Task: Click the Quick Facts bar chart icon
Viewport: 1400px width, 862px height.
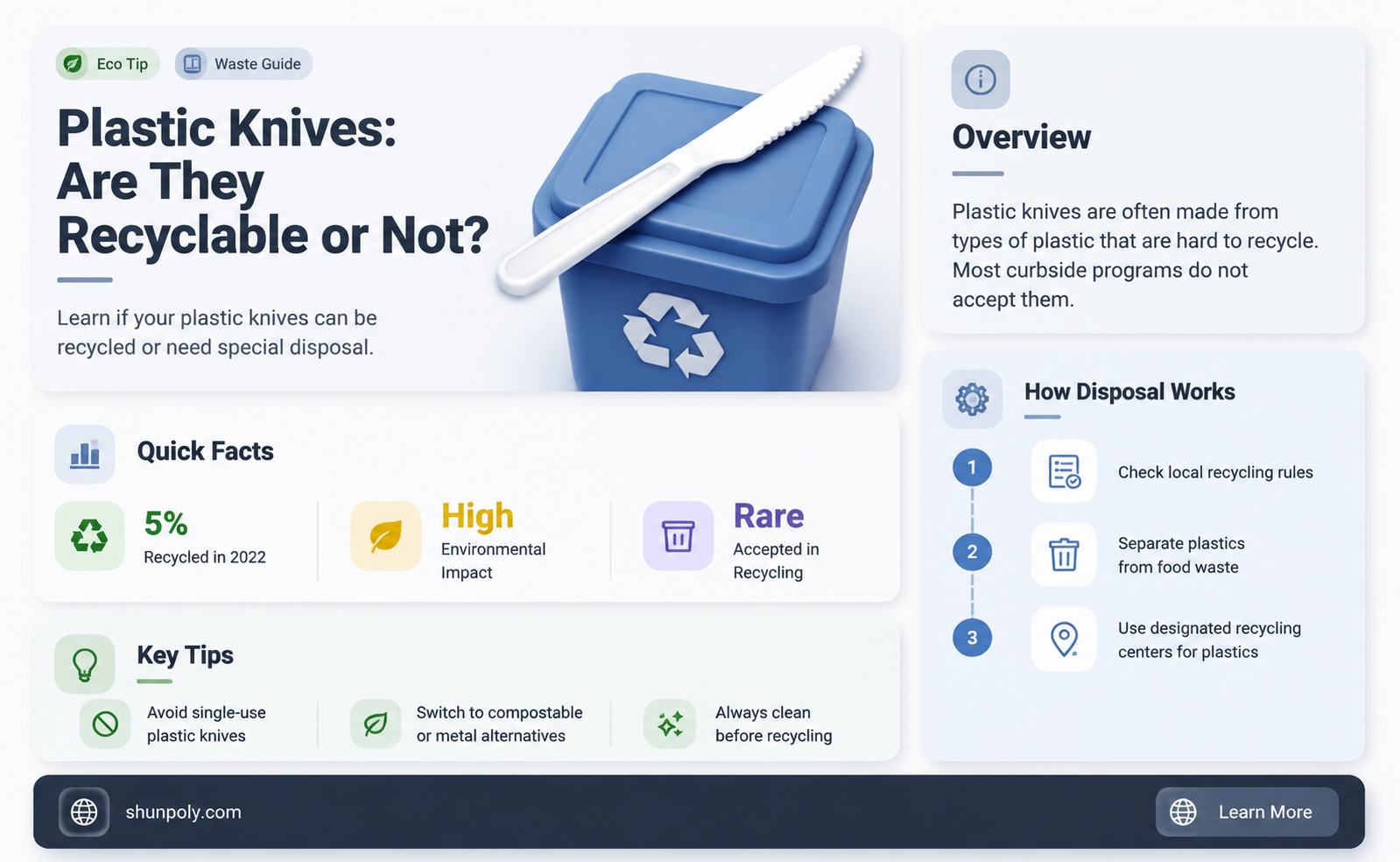Action: click(85, 454)
